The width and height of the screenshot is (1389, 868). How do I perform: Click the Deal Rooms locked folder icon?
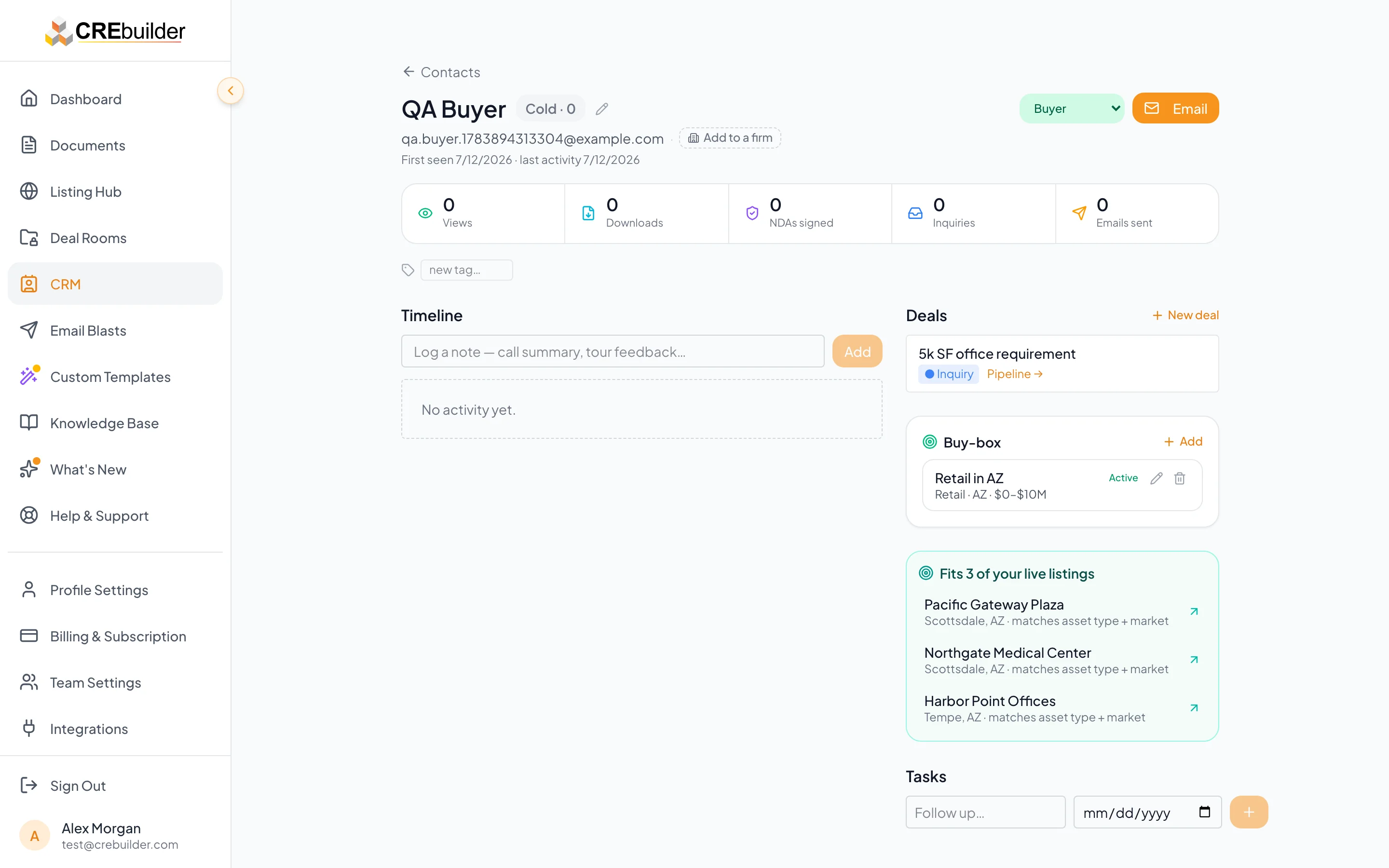pyautogui.click(x=29, y=238)
